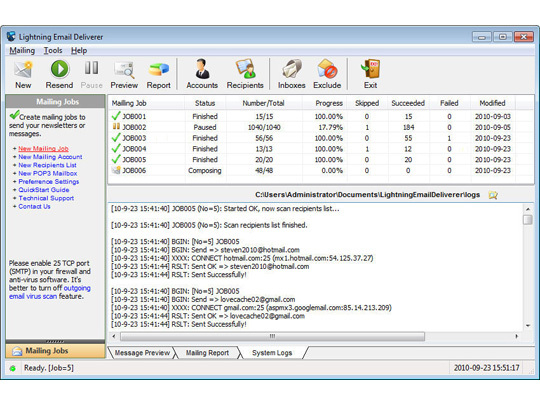Screen dimensions: 540x405
Task: Click the New Mailing Job link
Action: pos(43,148)
